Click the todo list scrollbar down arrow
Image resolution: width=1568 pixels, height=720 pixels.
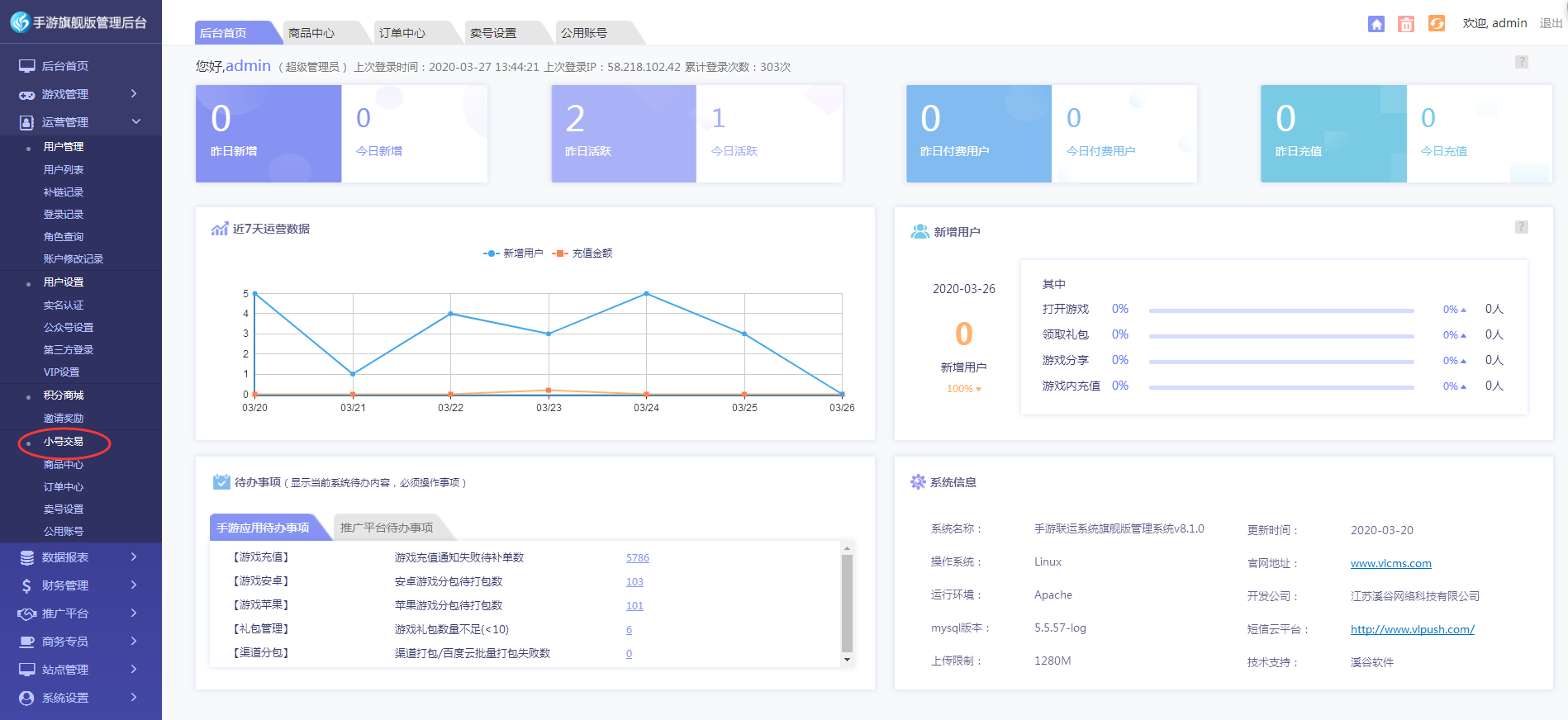[847, 660]
